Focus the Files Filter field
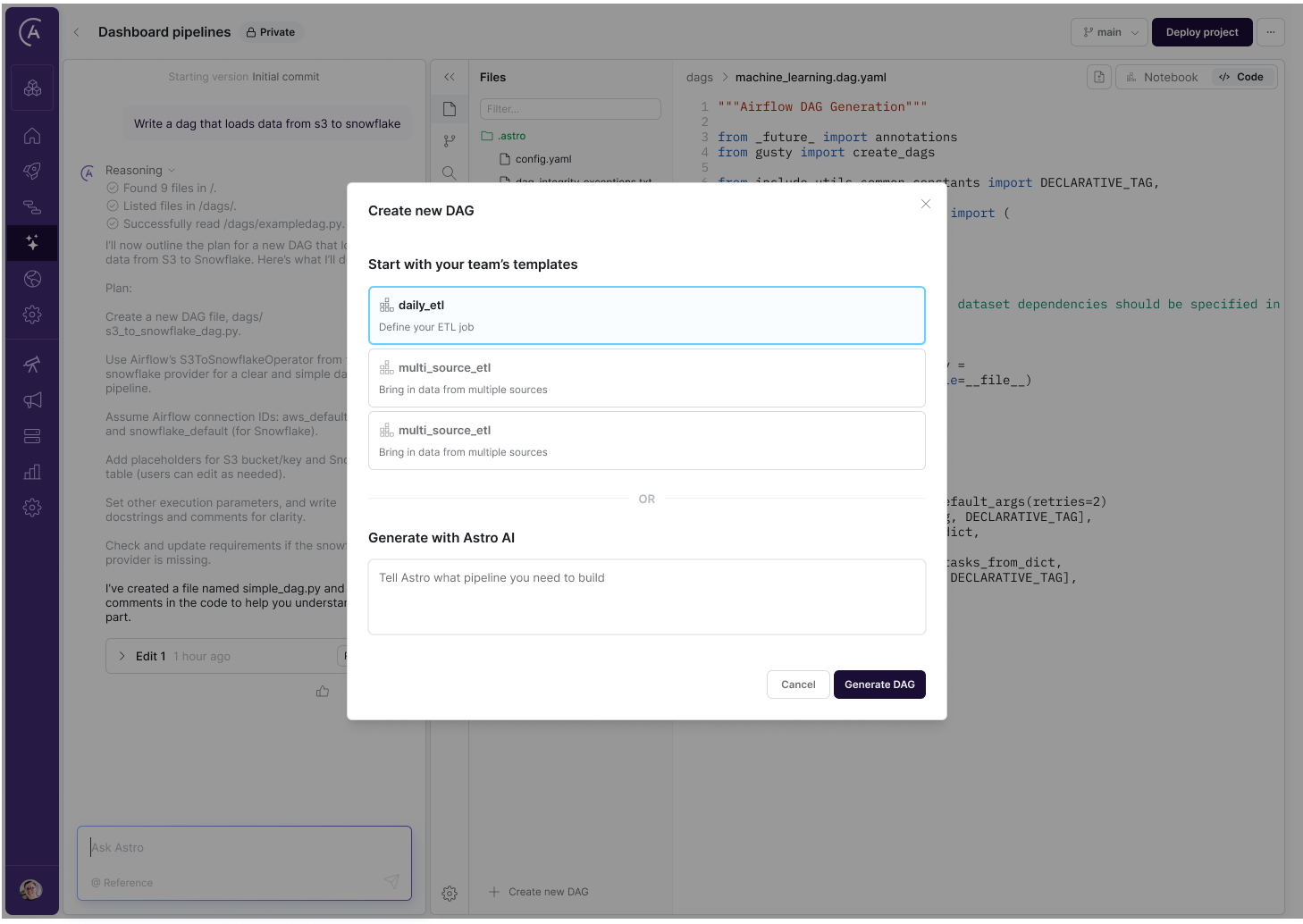 coord(570,109)
